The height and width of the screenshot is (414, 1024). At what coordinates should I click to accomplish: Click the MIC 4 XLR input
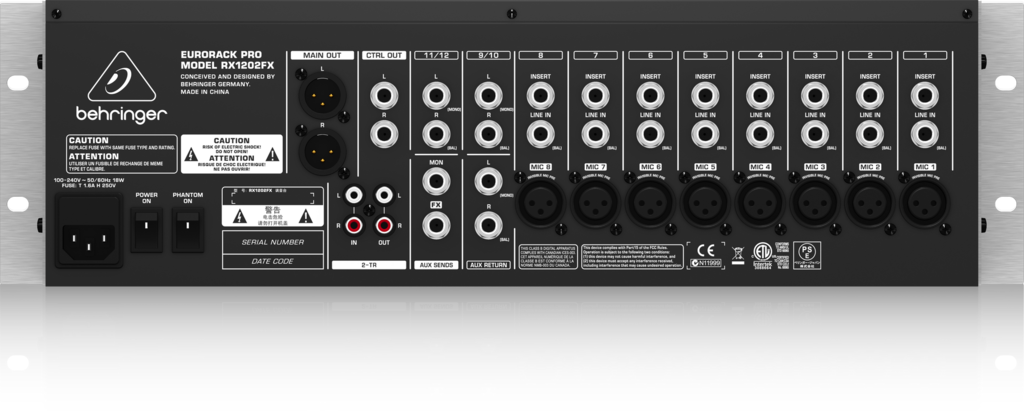point(760,202)
